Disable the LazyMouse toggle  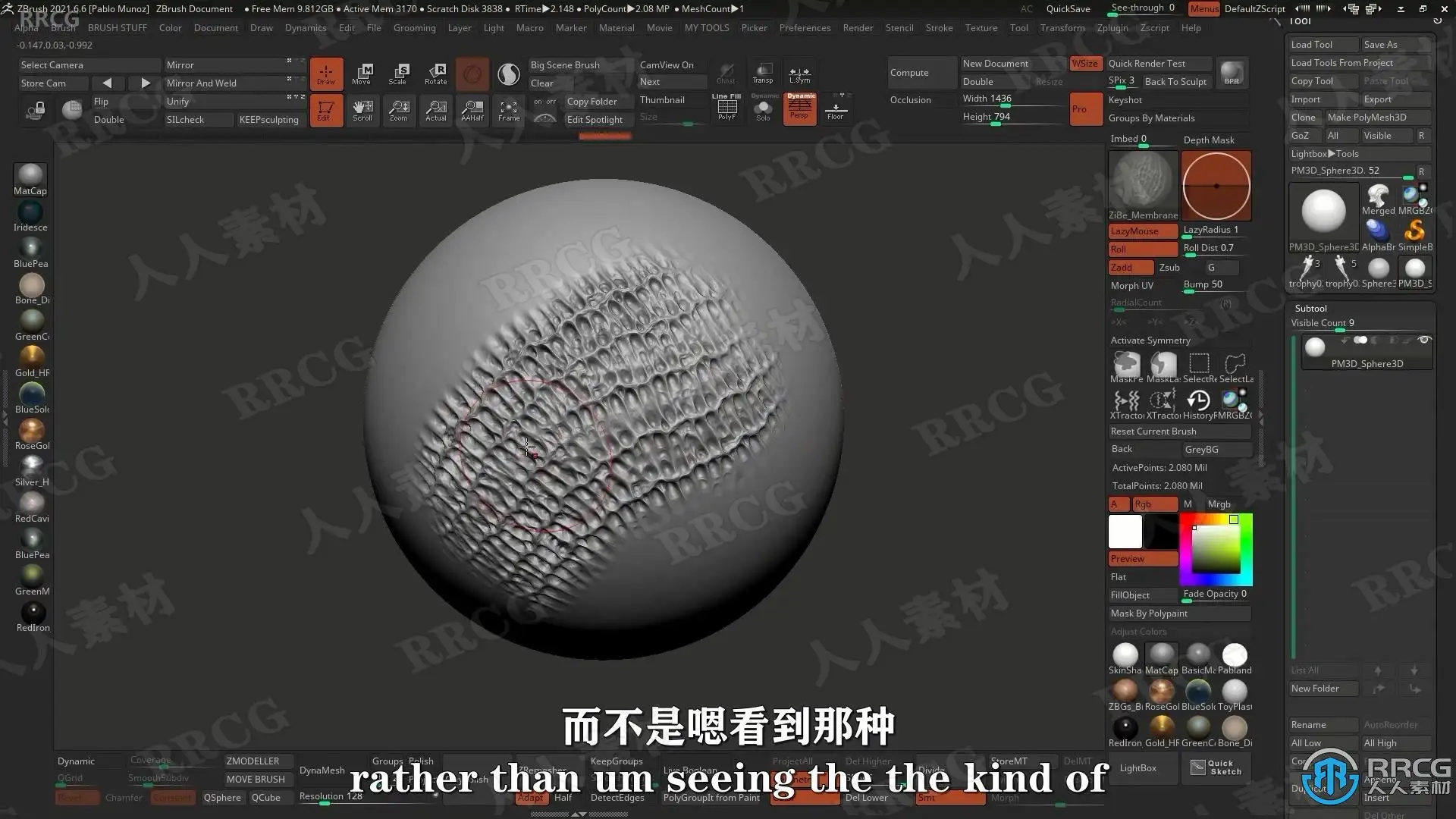pos(1143,231)
